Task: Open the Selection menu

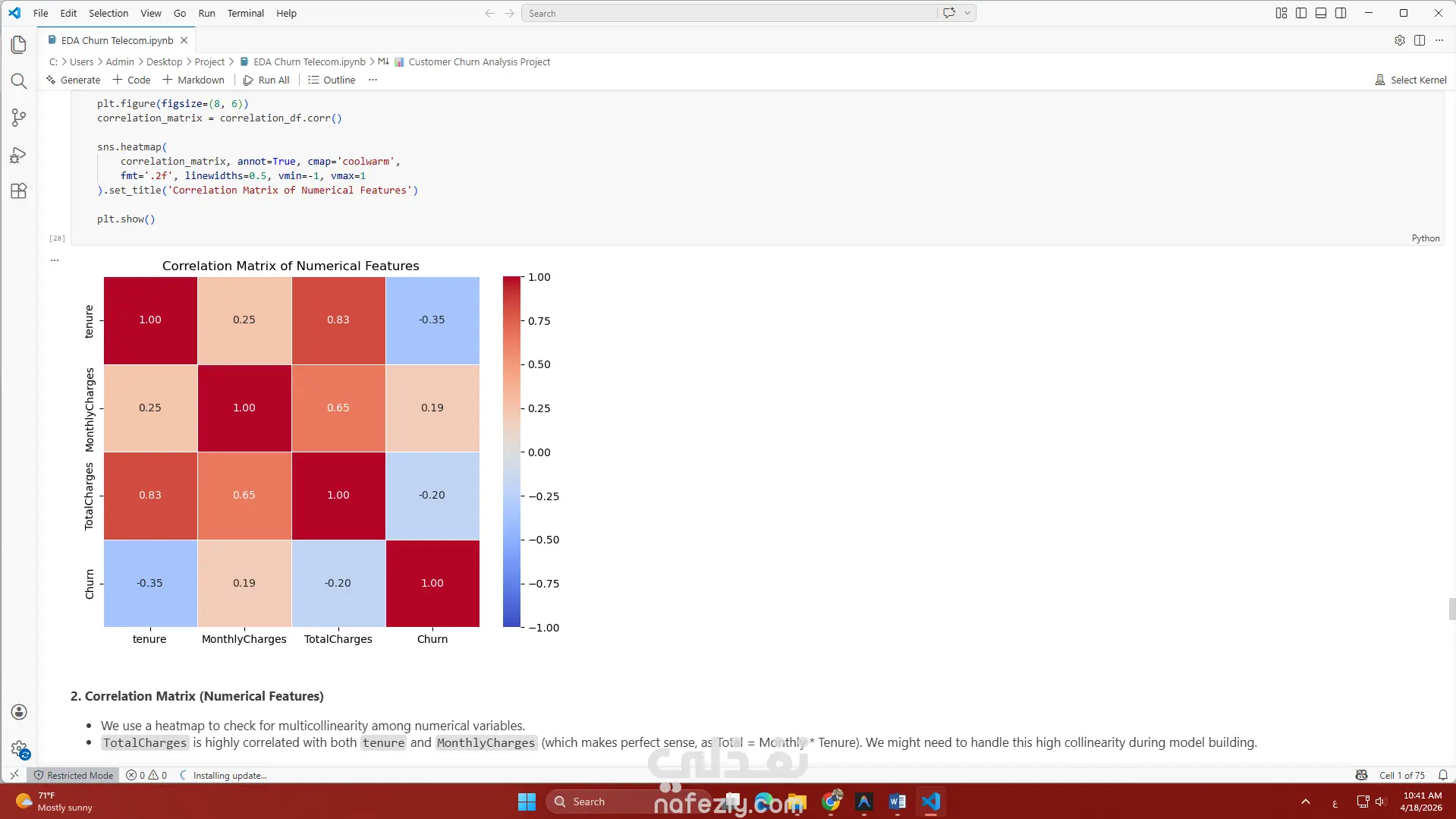Action: 108,13
